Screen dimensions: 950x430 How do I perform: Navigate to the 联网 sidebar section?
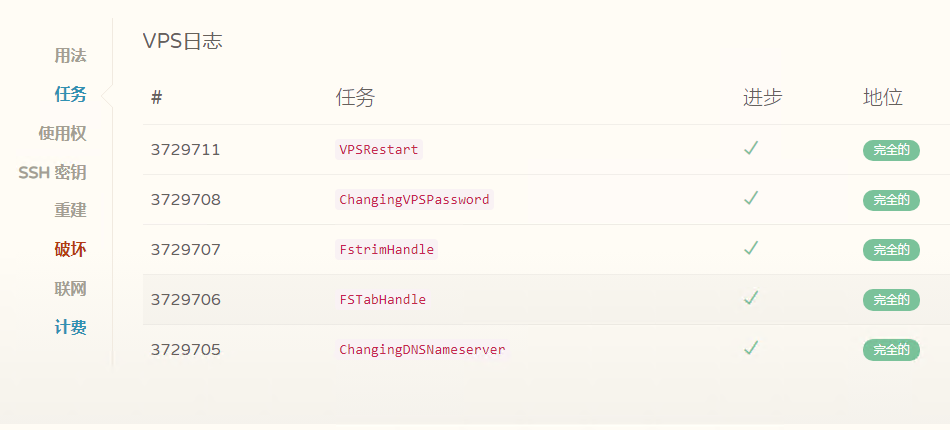click(70, 289)
